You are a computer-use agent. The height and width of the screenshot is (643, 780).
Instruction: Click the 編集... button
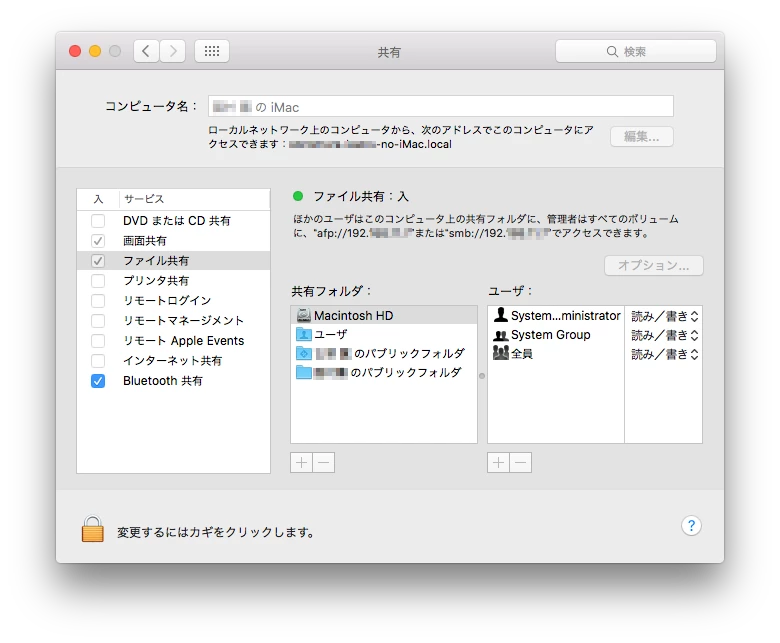[642, 136]
